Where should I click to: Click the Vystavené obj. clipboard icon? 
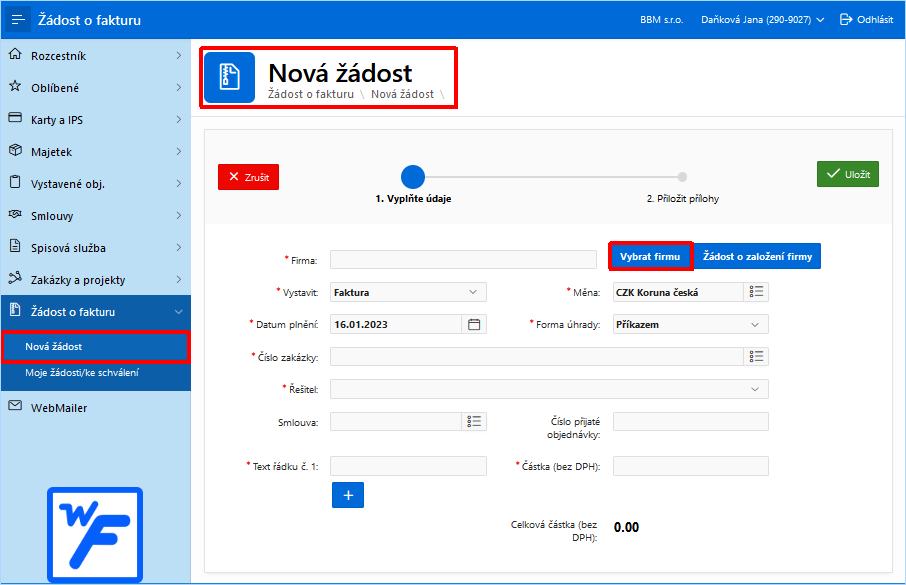coord(15,182)
